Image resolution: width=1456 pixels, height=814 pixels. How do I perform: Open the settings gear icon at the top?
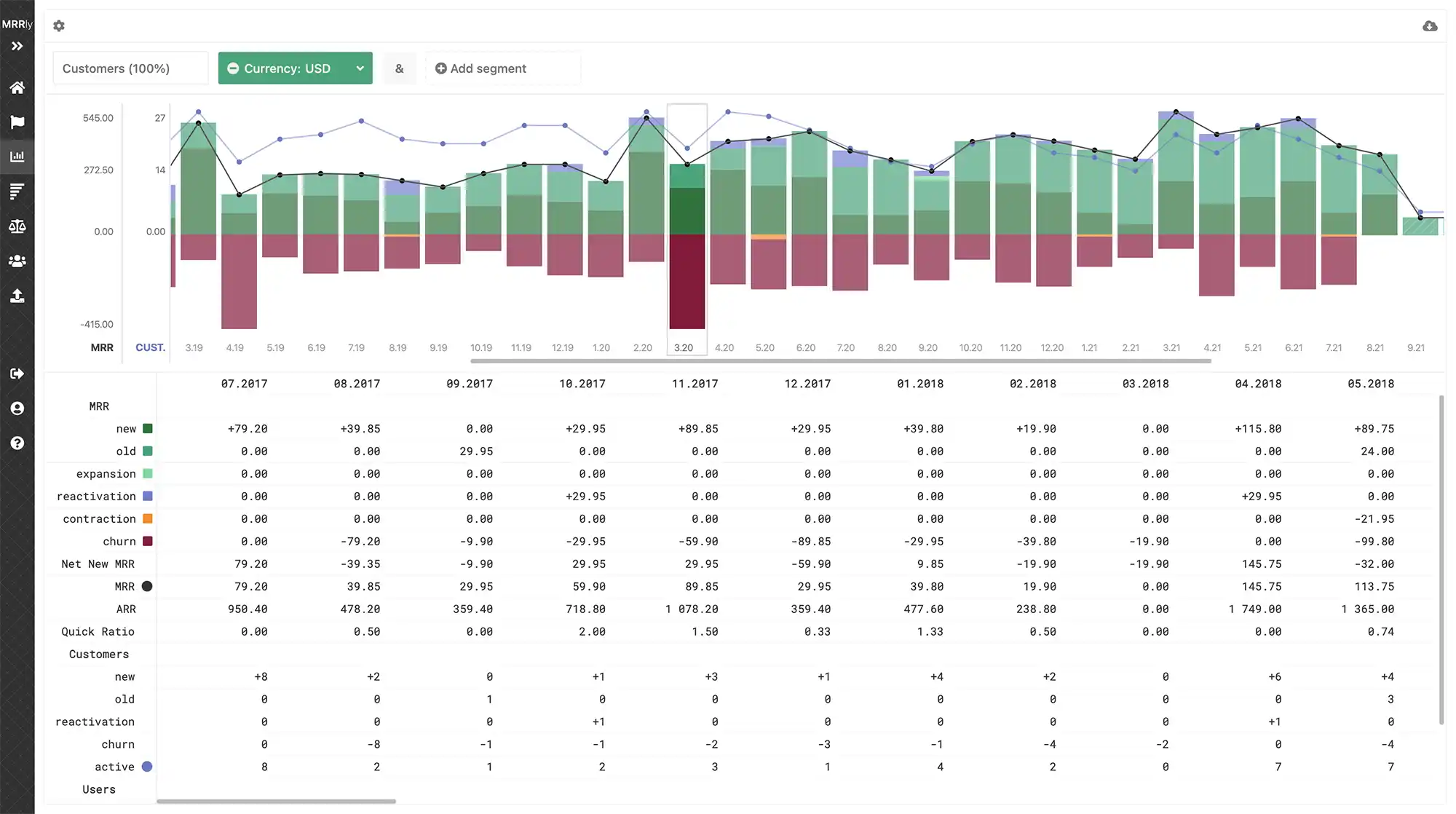(59, 25)
